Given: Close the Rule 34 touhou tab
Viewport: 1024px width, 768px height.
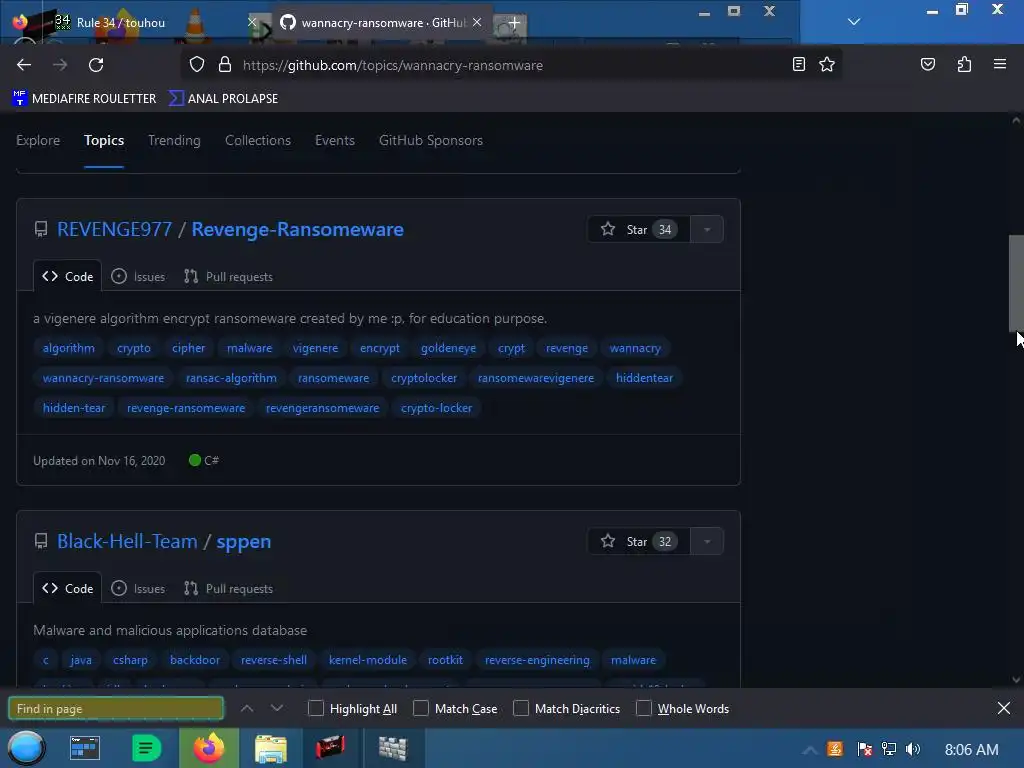Looking at the screenshot, I should (251, 22).
